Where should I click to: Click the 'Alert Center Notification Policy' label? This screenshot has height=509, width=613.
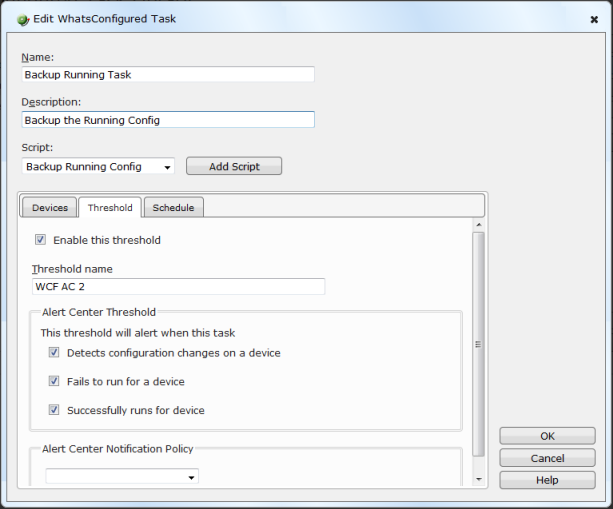pos(118,448)
